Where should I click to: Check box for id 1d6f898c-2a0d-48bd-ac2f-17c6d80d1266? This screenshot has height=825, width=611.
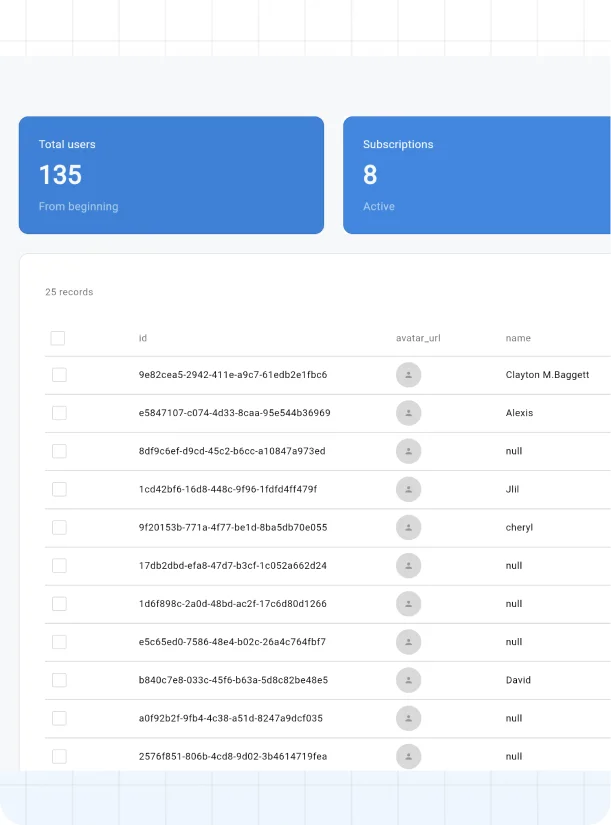coord(59,603)
